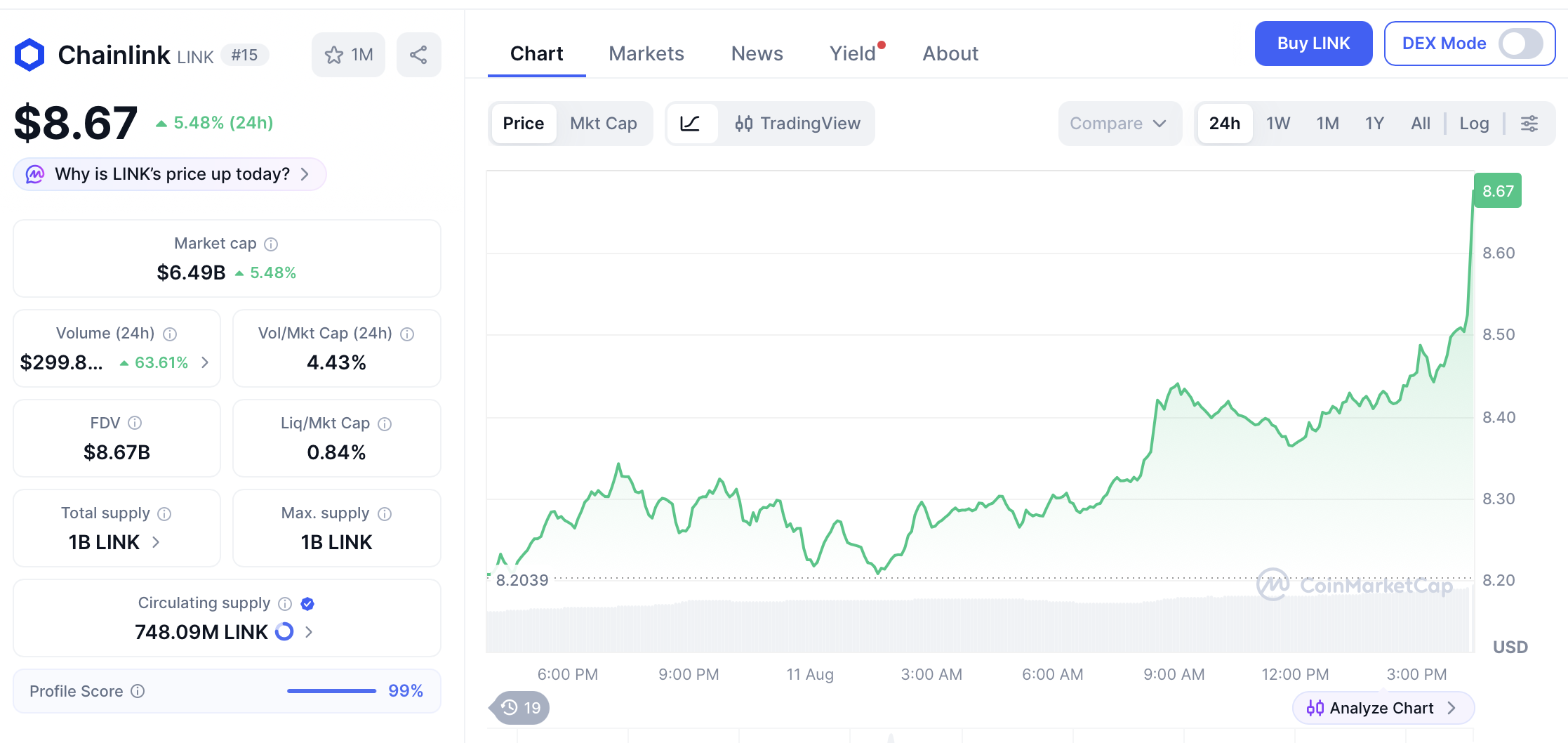
Task: Open Why is LINK's price up today
Action: 170,174
